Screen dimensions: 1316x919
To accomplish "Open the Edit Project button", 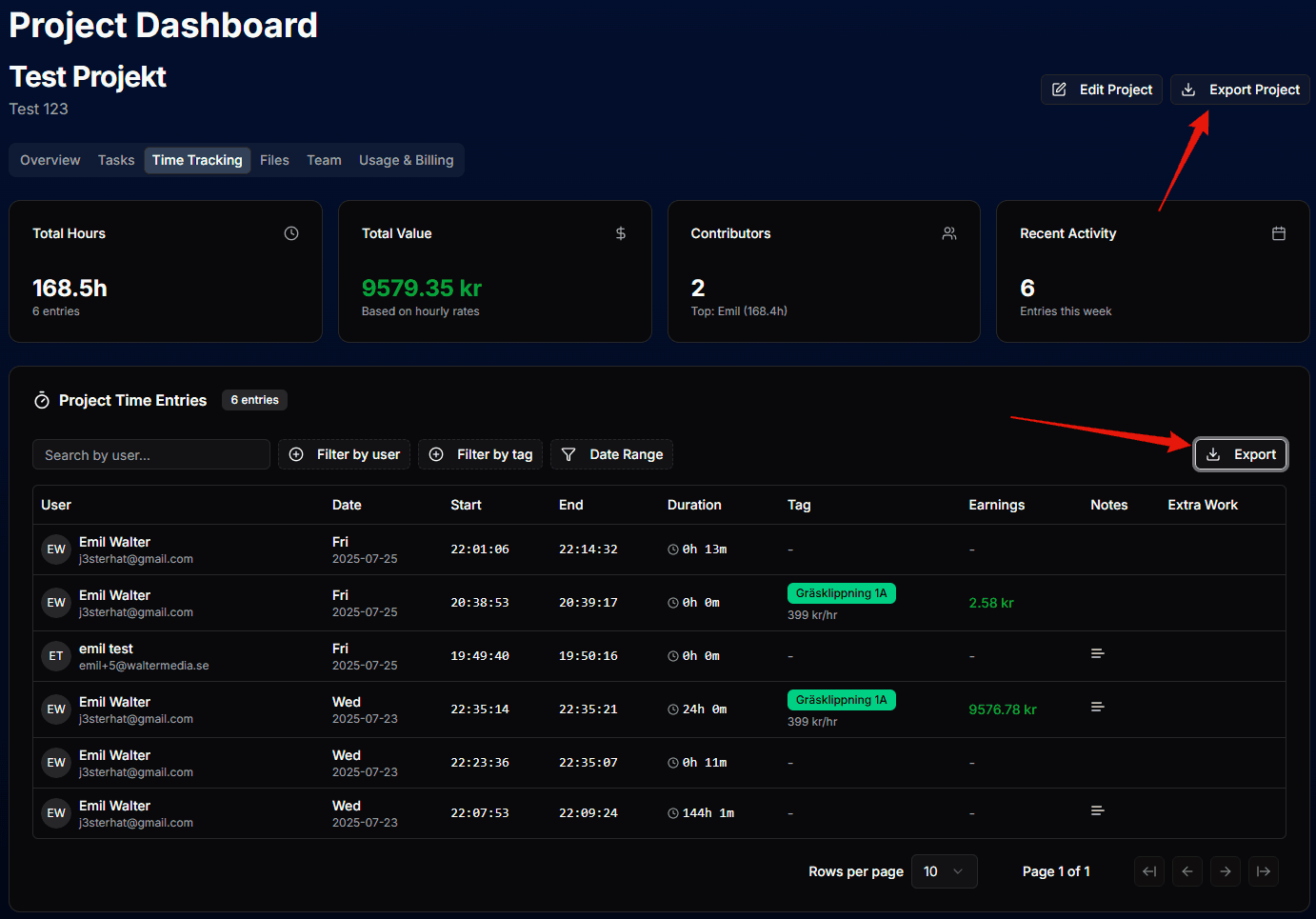I will pyautogui.click(x=1101, y=90).
